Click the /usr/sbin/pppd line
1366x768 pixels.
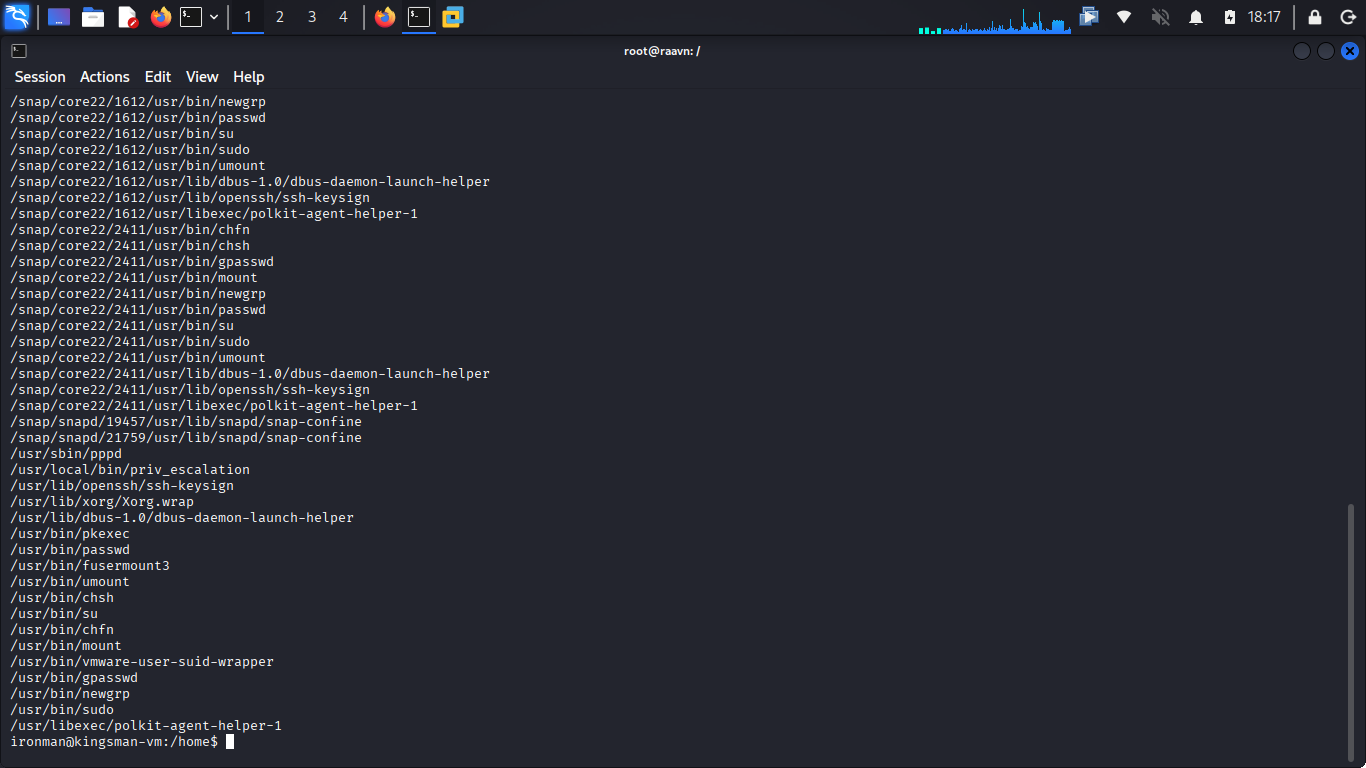click(66, 453)
